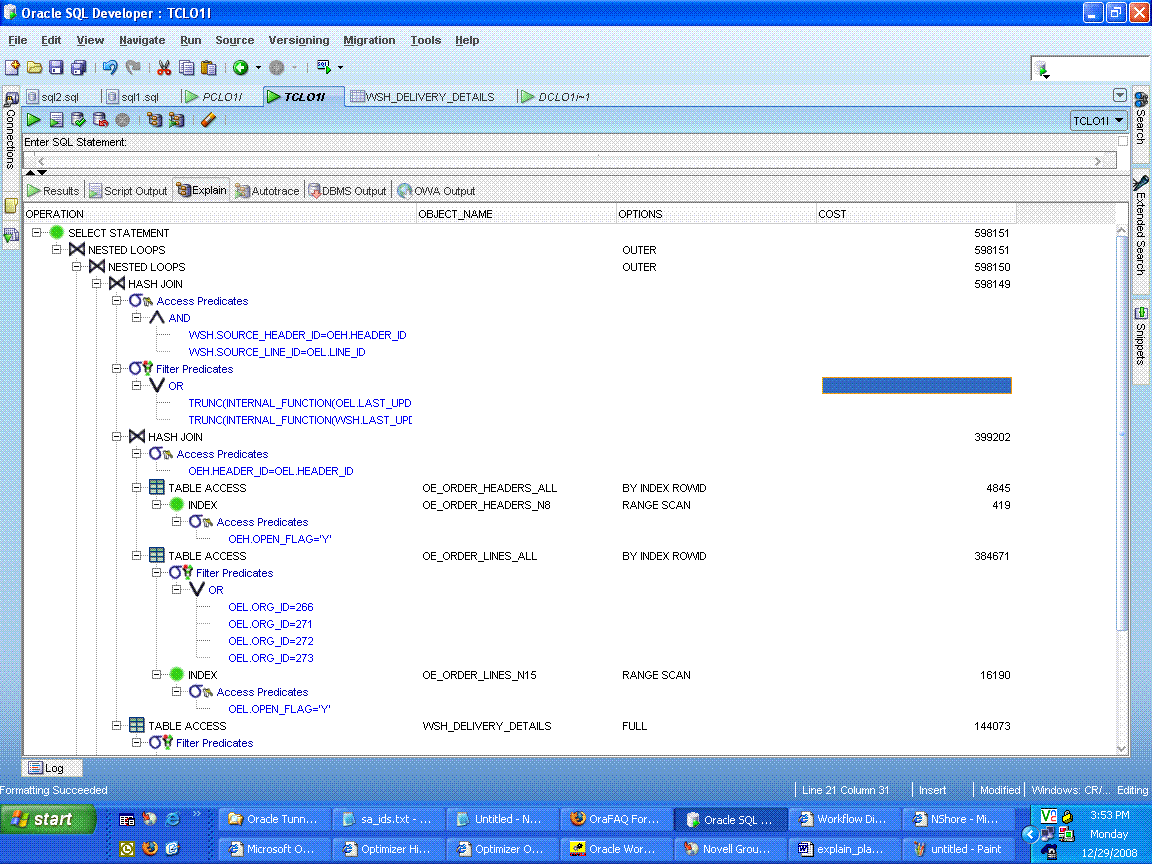Select WSH.SOURCE_HEADER_ID=OEH.HEADER_ID predicate
The height and width of the screenshot is (864, 1152).
pyautogui.click(x=298, y=335)
